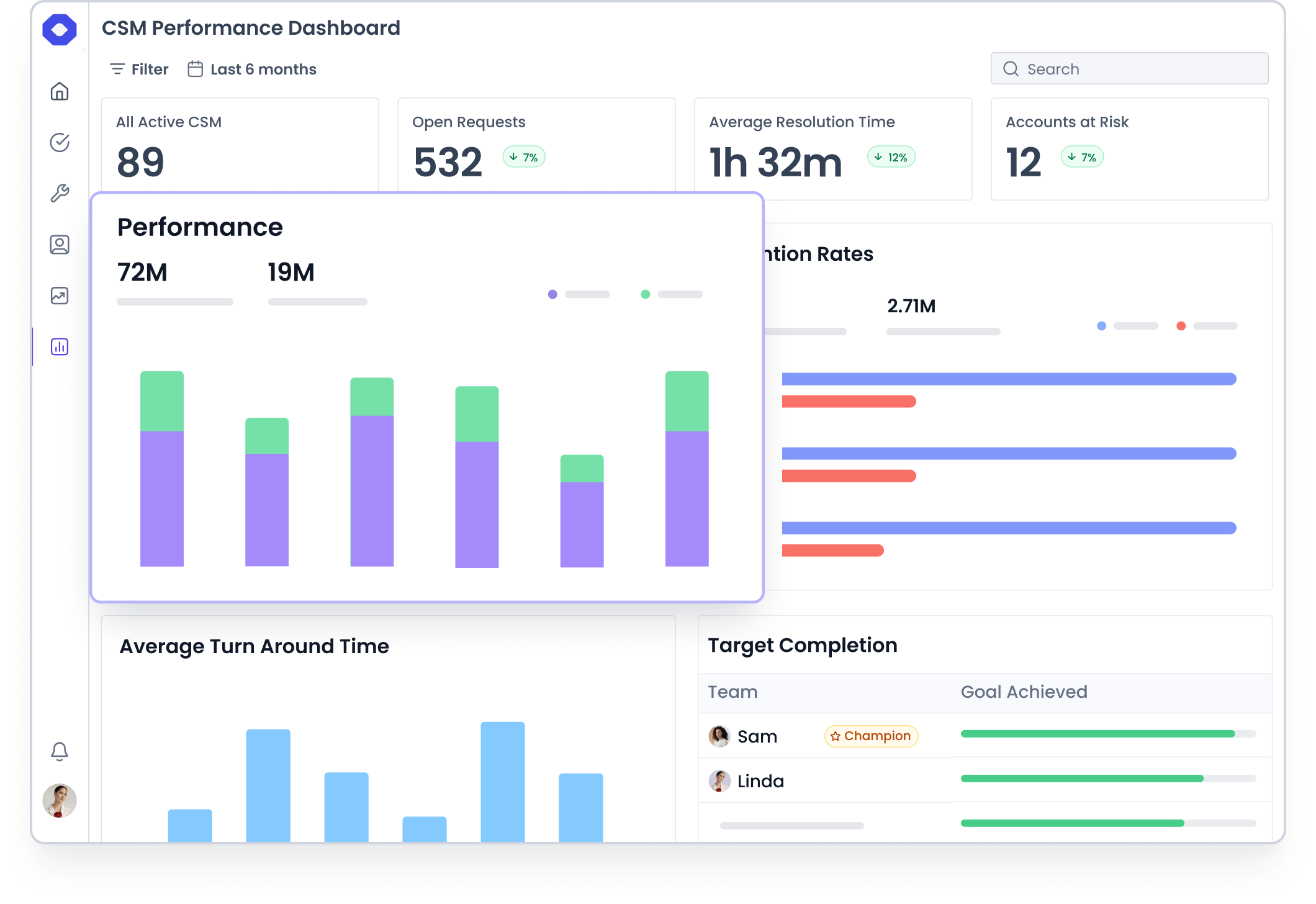Open the Filter options
The width and height of the screenshot is (1316, 904).
[138, 69]
